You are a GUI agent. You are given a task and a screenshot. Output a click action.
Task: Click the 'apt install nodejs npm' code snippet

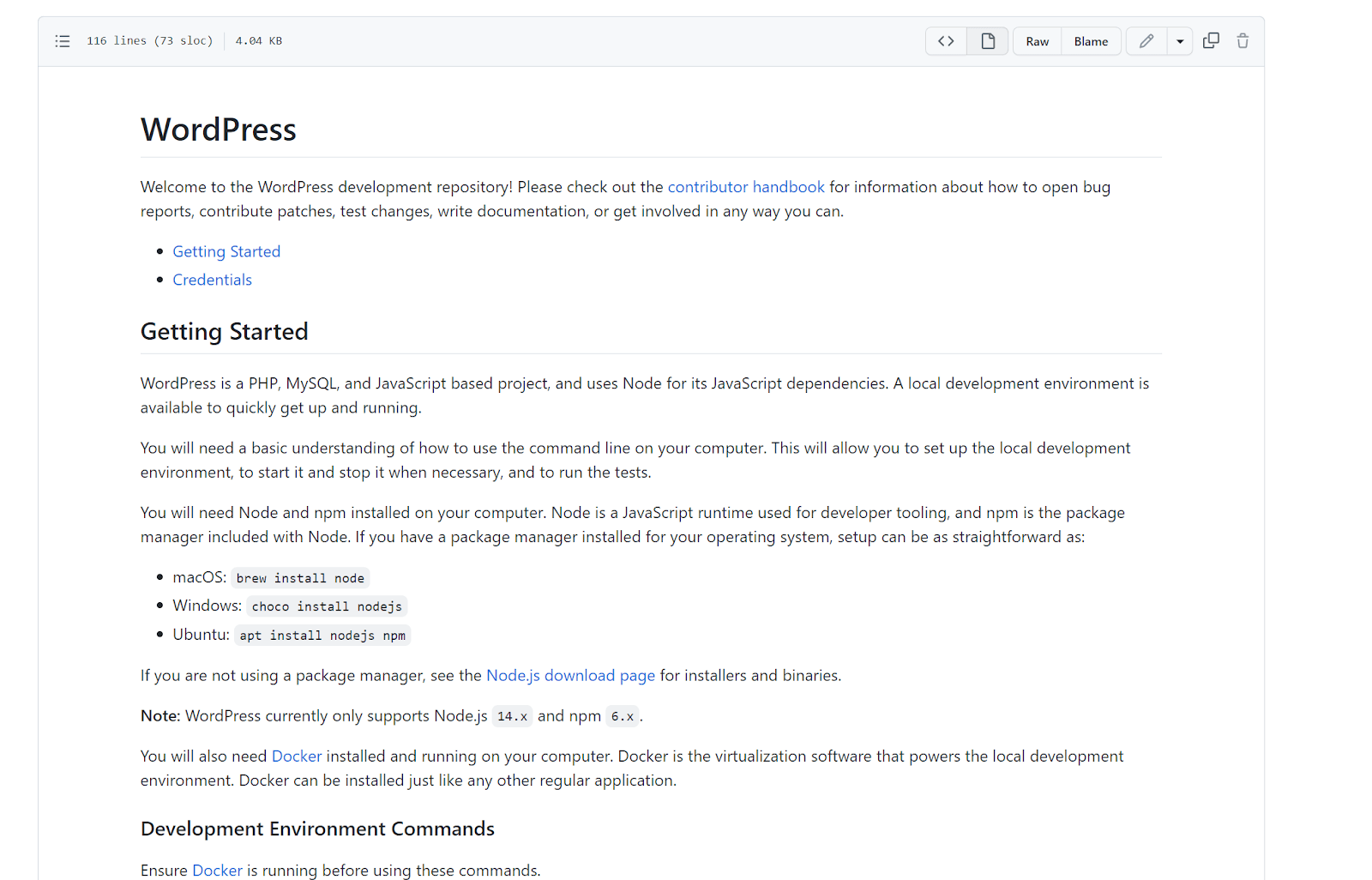pos(322,636)
